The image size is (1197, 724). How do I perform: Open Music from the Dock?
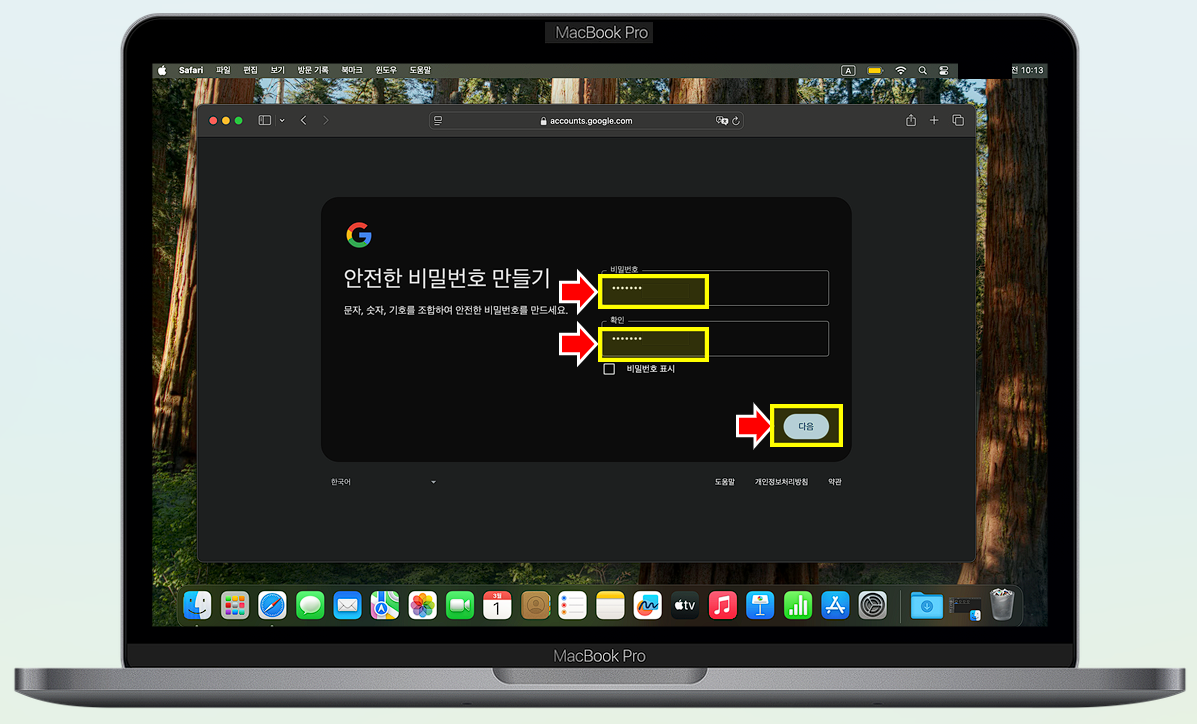pyautogui.click(x=722, y=606)
